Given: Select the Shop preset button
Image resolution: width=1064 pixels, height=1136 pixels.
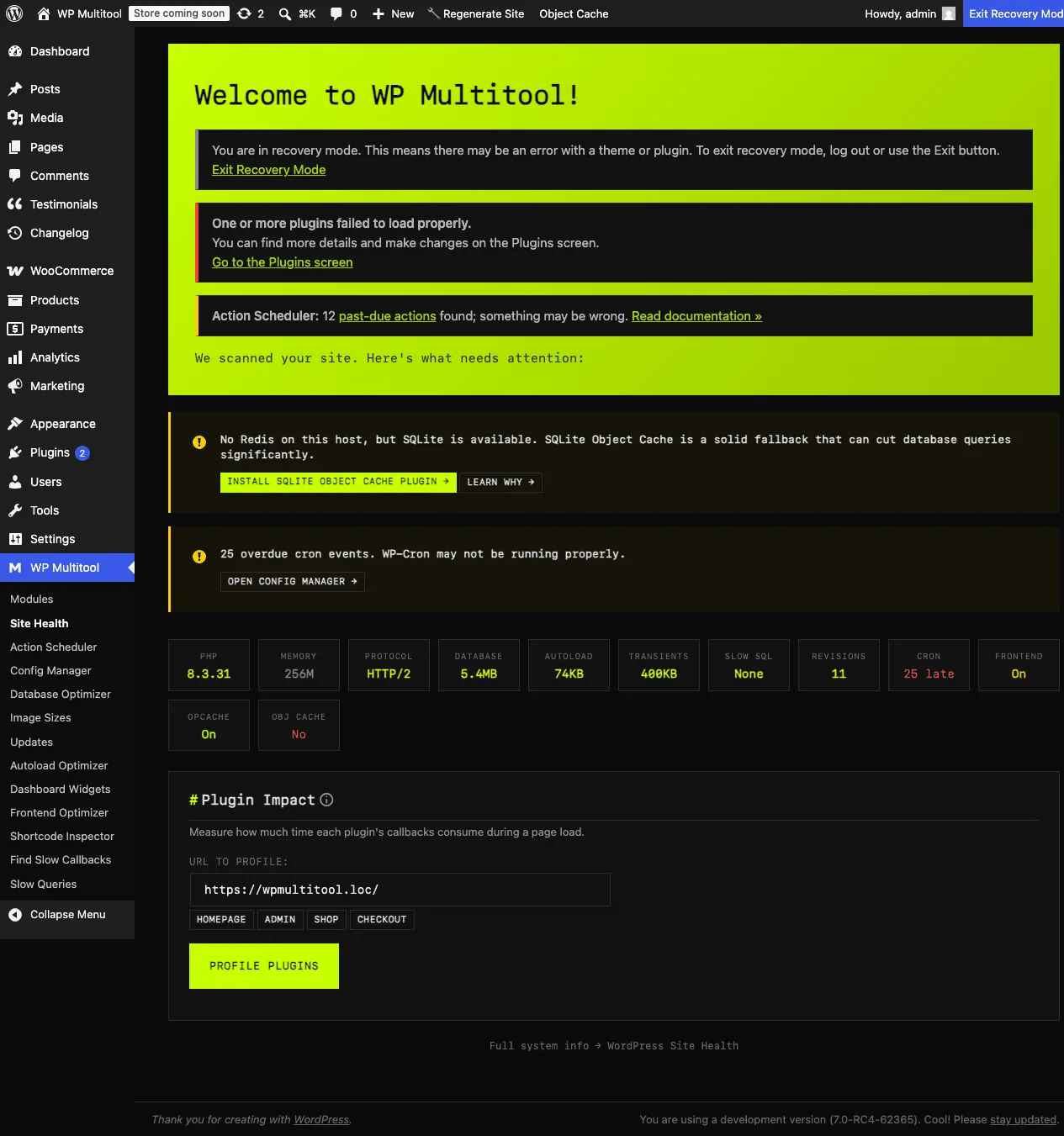Looking at the screenshot, I should [326, 920].
